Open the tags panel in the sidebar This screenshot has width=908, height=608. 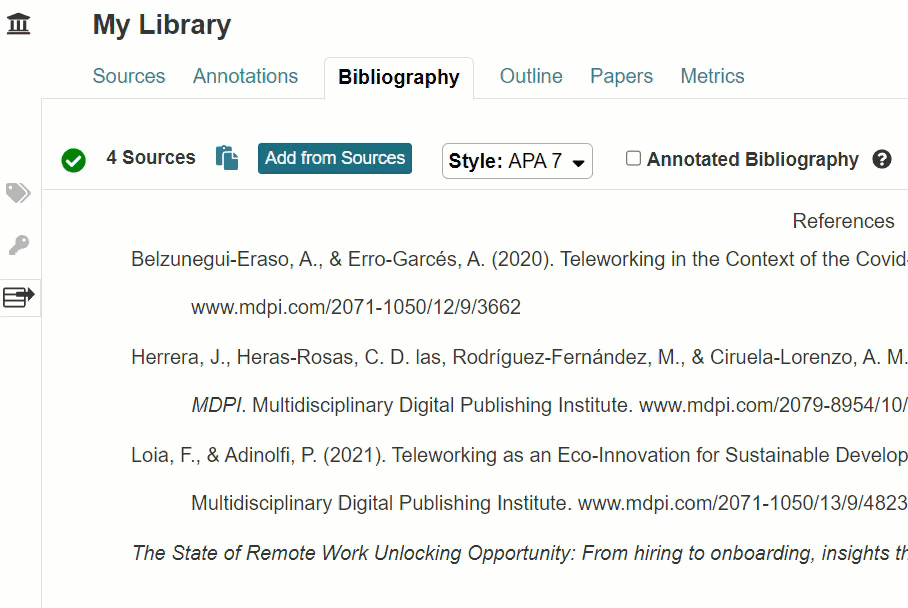[x=18, y=193]
